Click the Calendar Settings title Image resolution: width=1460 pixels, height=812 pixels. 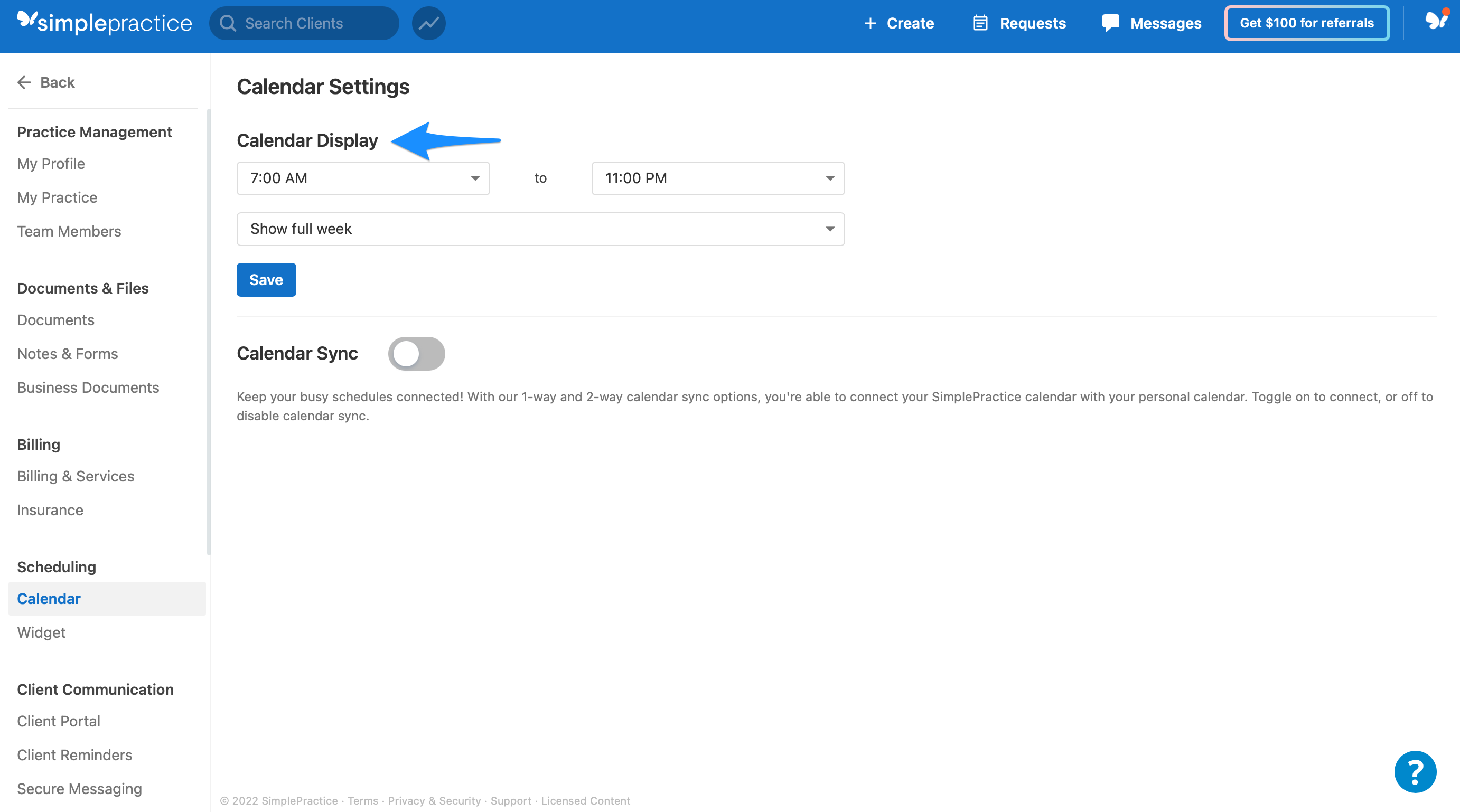[323, 87]
